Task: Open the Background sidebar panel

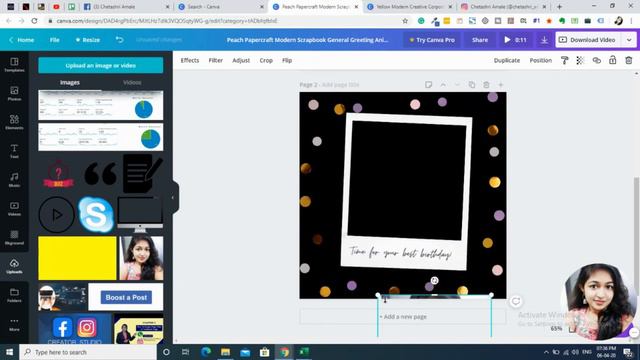Action: point(14,238)
